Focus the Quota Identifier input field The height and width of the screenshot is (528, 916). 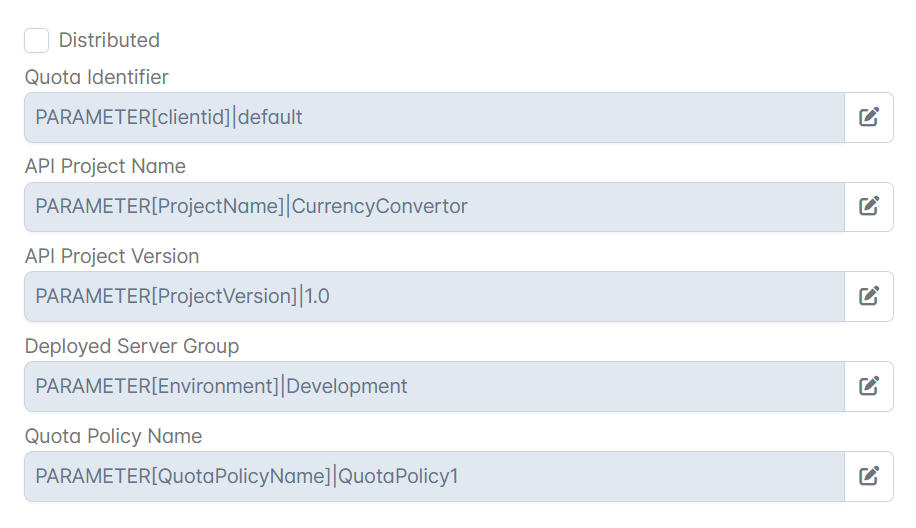(x=435, y=117)
